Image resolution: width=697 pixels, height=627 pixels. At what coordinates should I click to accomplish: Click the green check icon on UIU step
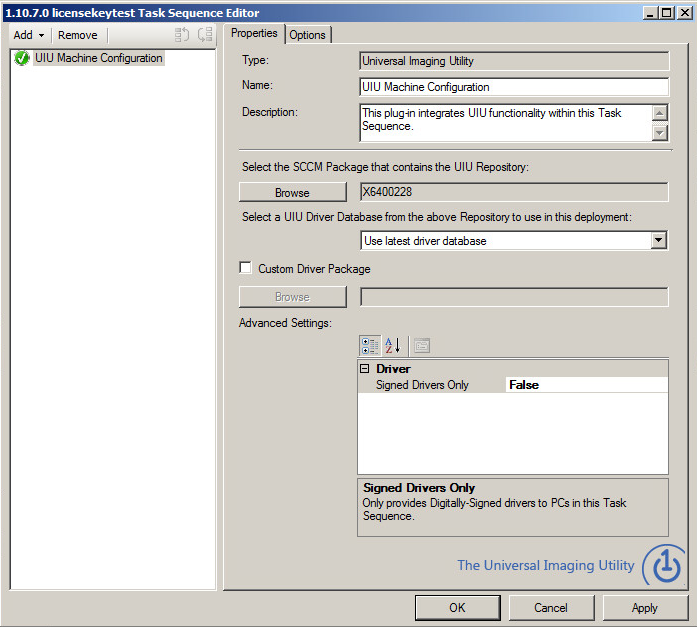coord(22,58)
